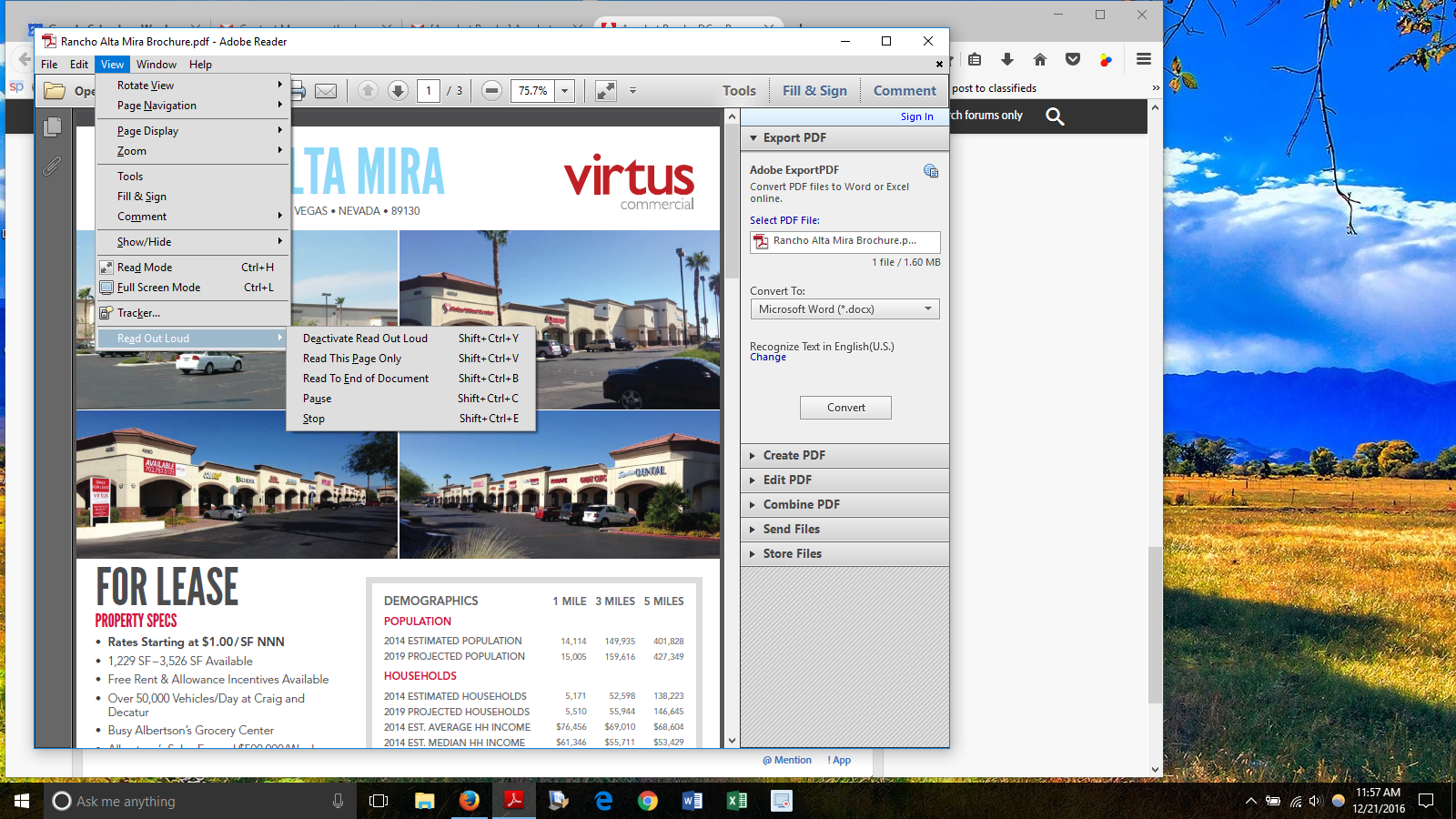The width and height of the screenshot is (1456, 819).
Task: Open Microsoft Word from the taskbar
Action: 693,801
